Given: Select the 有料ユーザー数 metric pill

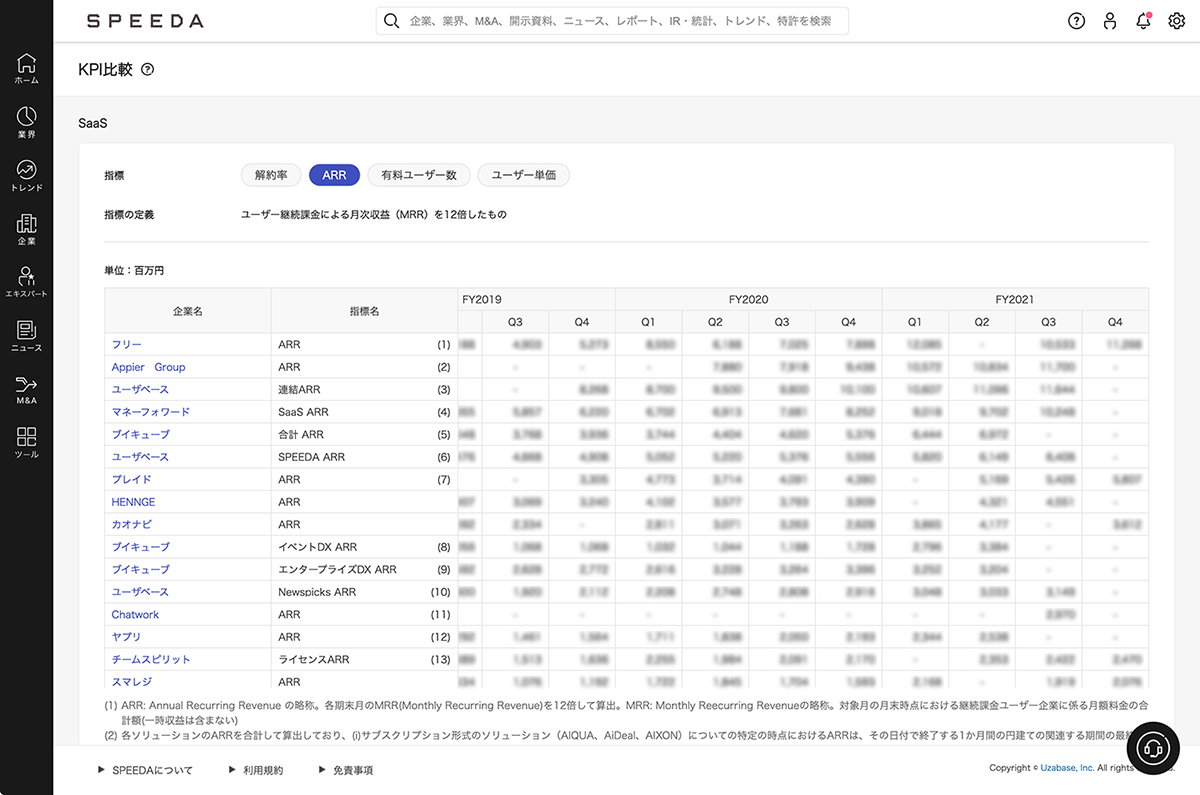Looking at the screenshot, I should tap(419, 175).
